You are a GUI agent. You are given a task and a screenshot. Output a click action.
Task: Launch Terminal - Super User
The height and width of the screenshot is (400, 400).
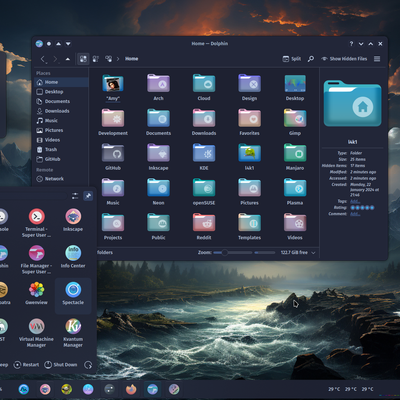(x=36, y=223)
